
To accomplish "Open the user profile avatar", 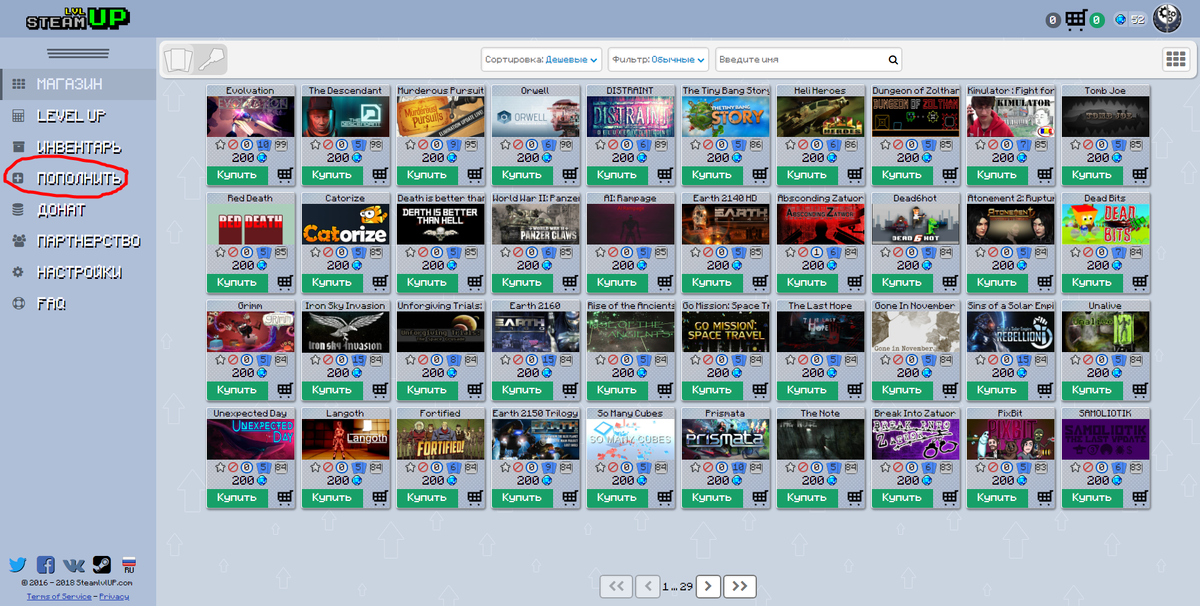I will click(1167, 19).
